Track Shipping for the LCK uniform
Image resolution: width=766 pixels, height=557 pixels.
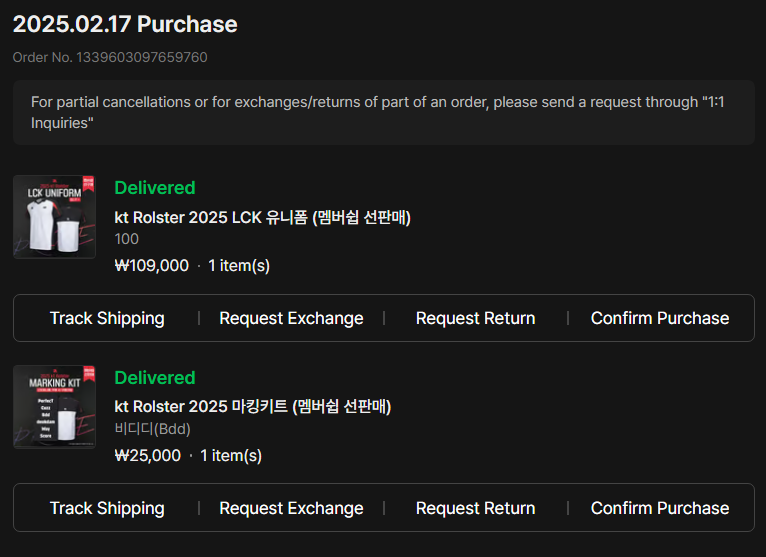click(x=107, y=318)
